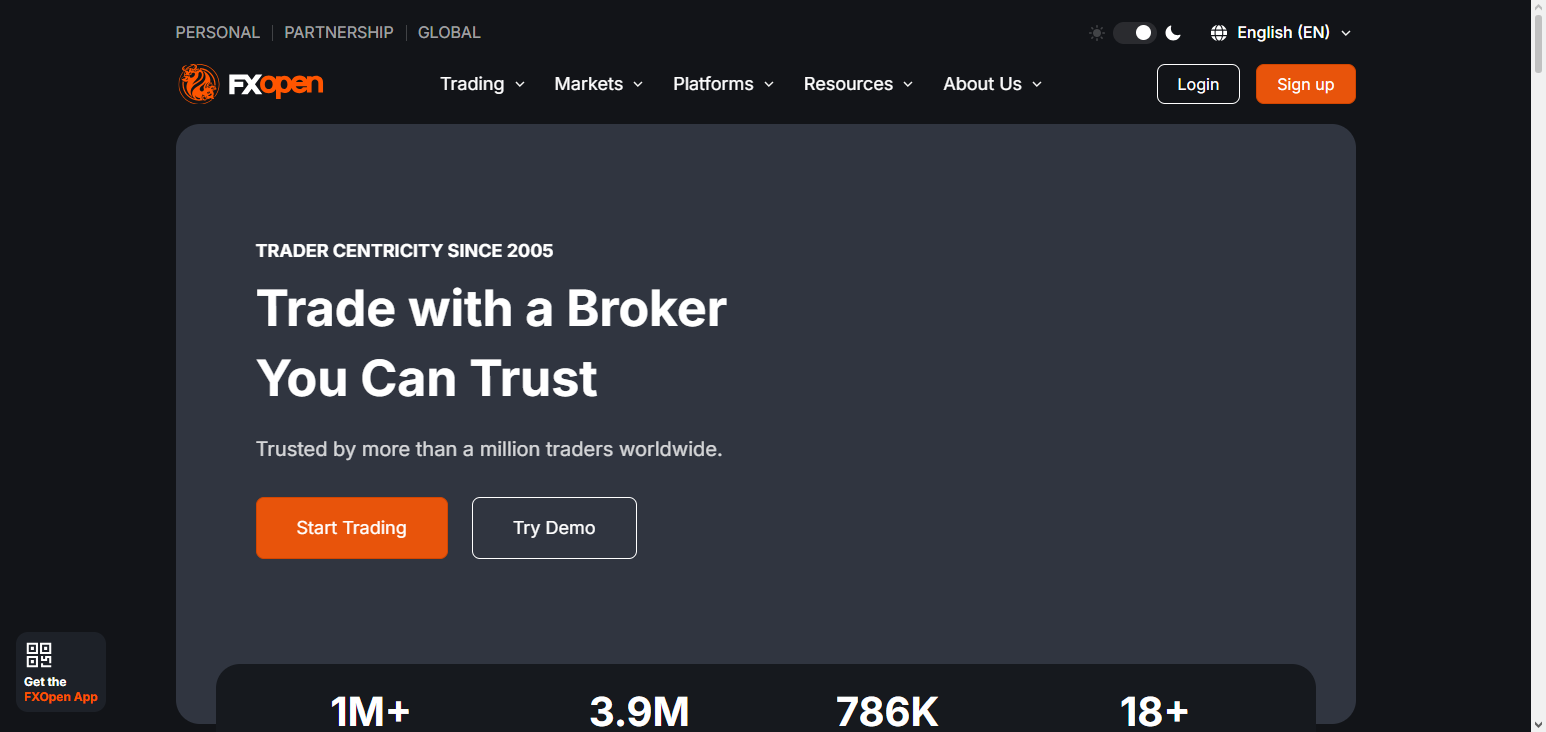The width and height of the screenshot is (1546, 732).
Task: Click the "TRADER CENTRICITY SINCE 2005" tagline
Action: tap(404, 250)
